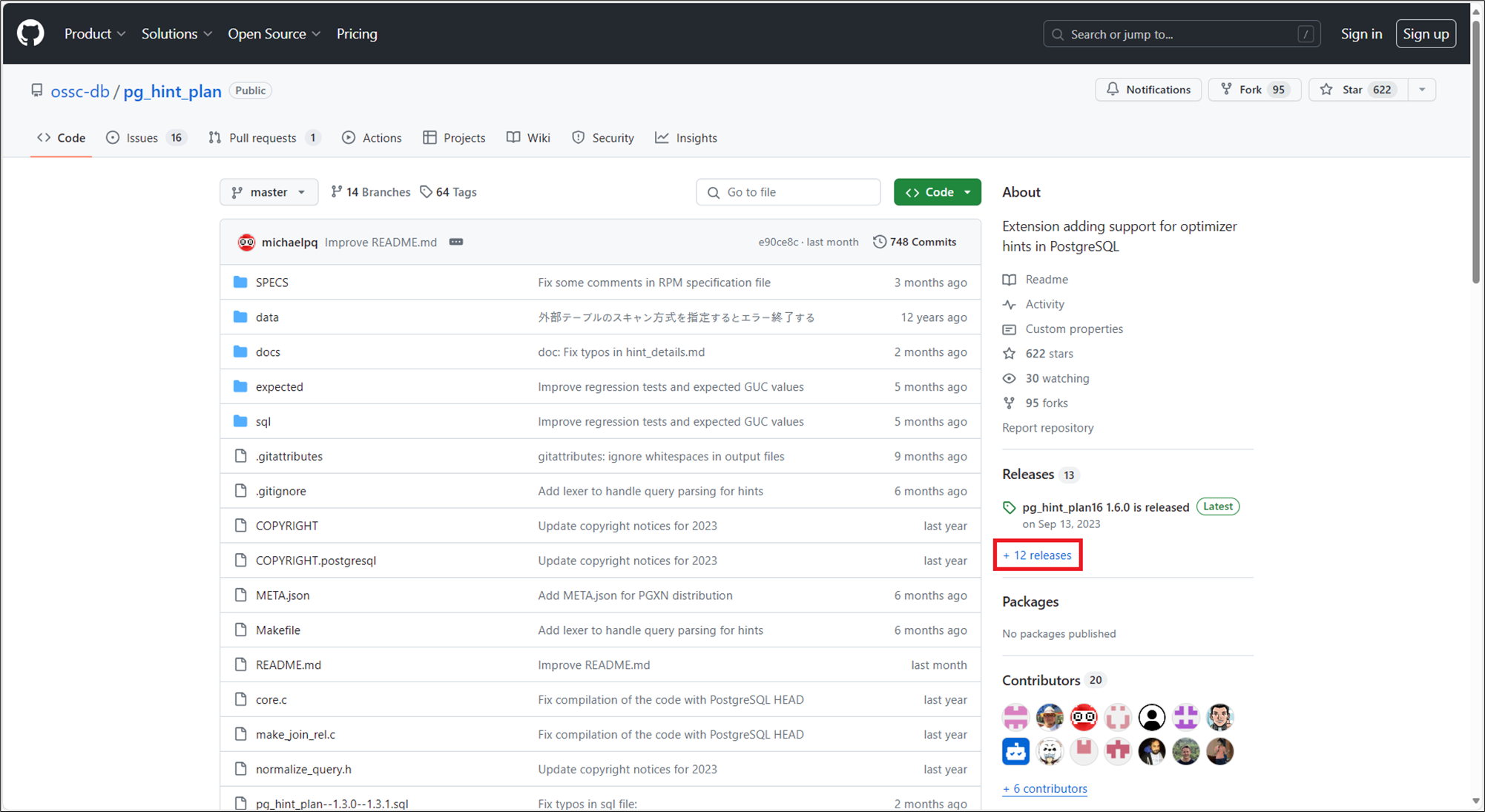Click the GitHub Octocat logo

coord(30,33)
